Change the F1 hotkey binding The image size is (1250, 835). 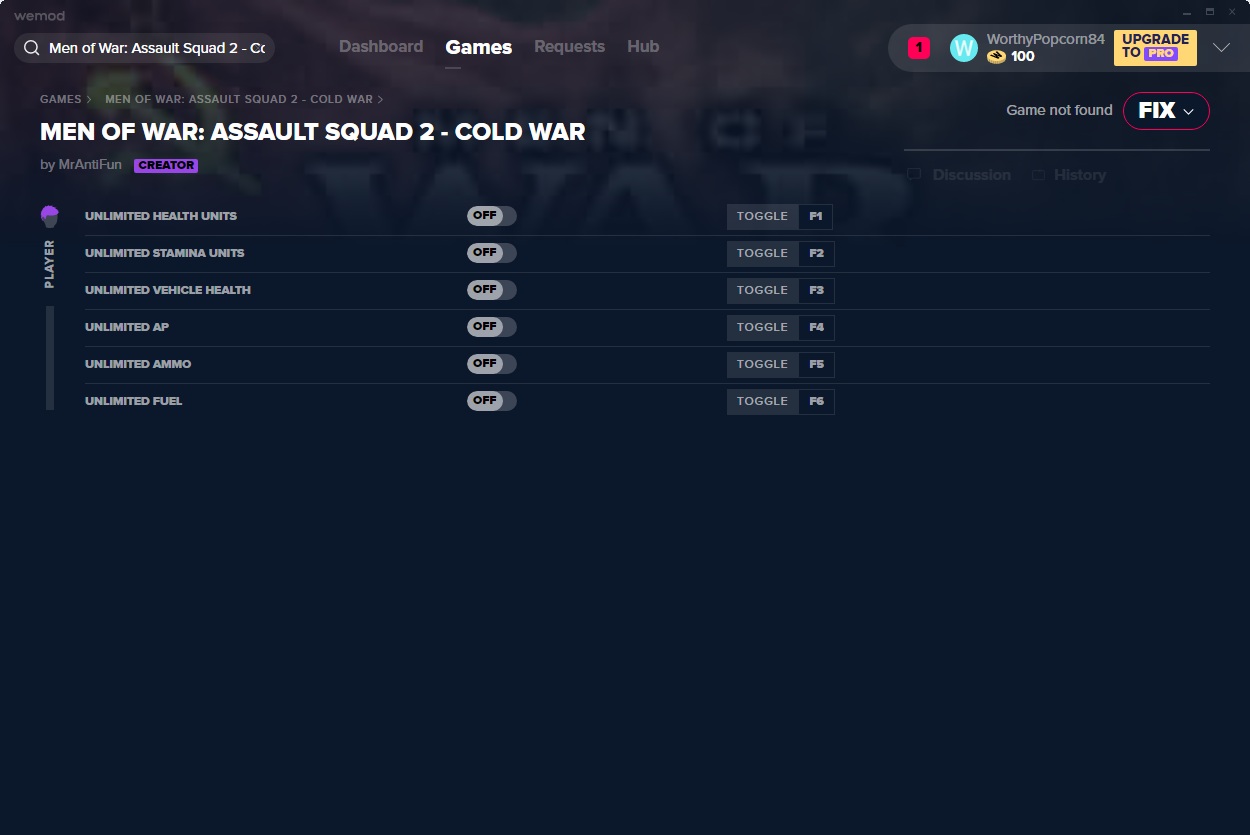coord(816,216)
